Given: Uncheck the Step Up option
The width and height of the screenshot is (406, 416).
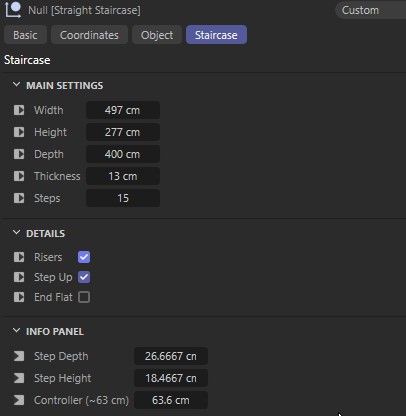Looking at the screenshot, I should click(84, 277).
